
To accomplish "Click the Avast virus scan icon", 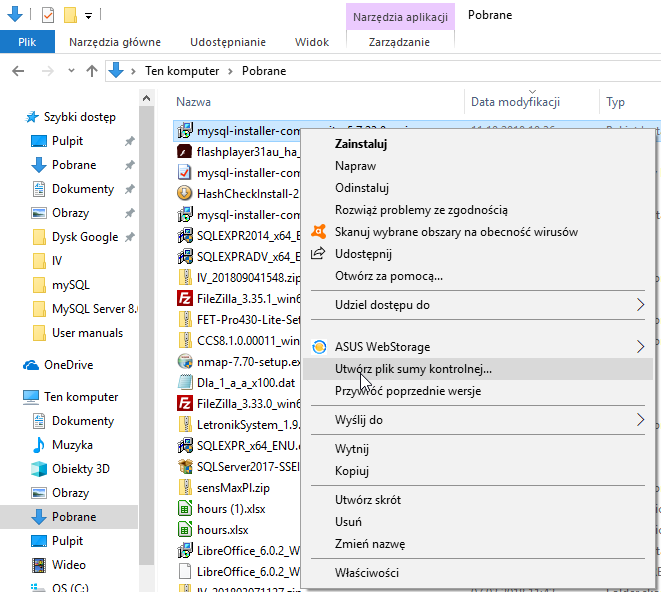I will click(x=319, y=231).
